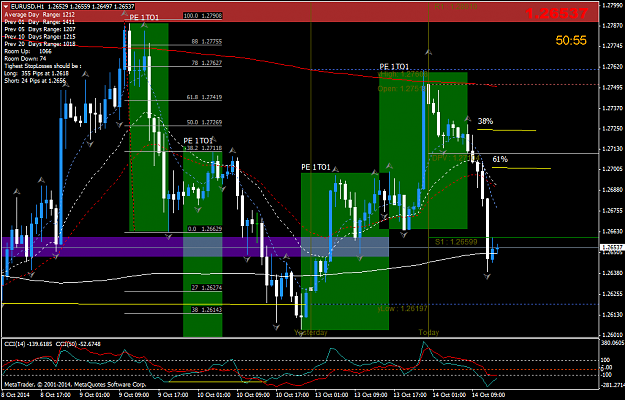Click '13 Oct 09:00' on the time axis
This screenshot has height=400, width=625.
click(371, 395)
